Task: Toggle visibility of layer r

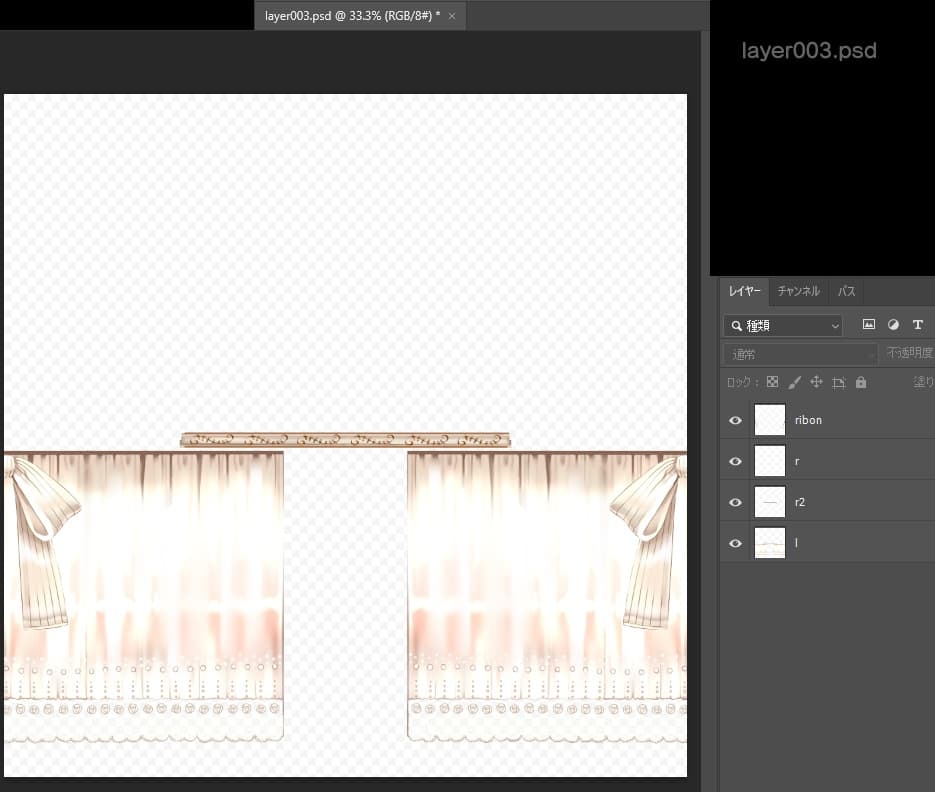Action: (736, 461)
